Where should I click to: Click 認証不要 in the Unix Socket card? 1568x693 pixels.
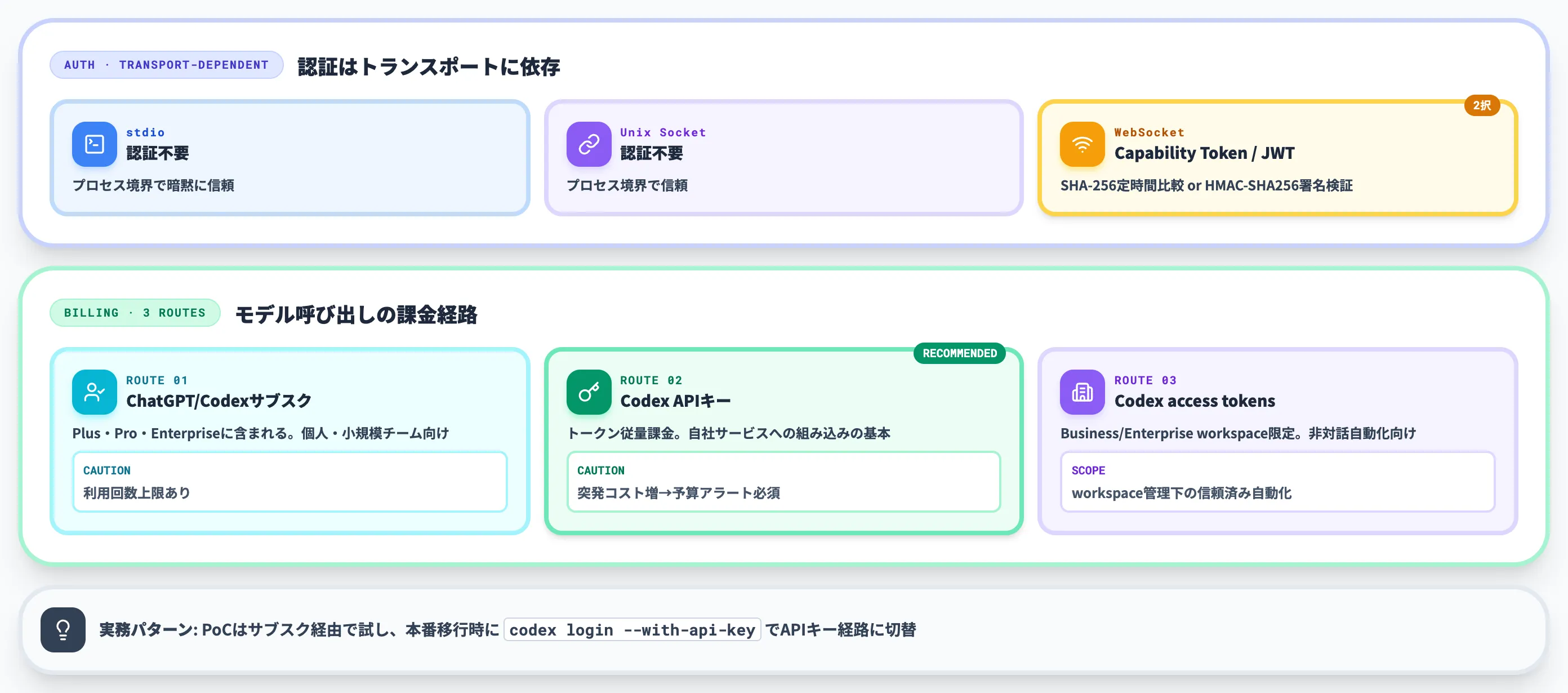(651, 153)
